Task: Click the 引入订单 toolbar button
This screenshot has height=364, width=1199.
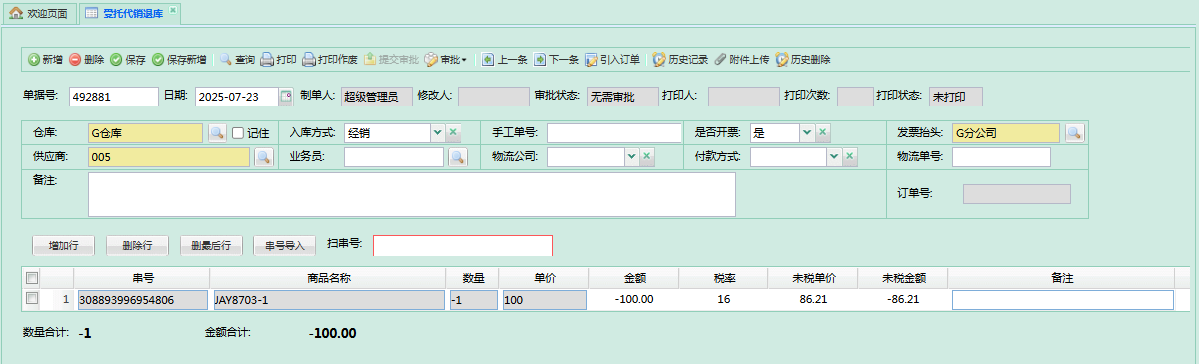Action: click(612, 60)
